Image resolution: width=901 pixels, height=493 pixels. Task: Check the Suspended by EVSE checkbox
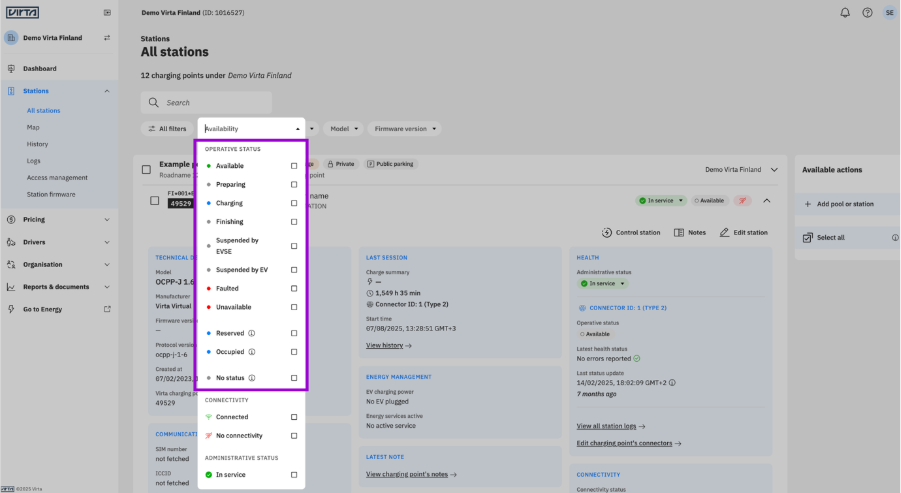tap(294, 246)
